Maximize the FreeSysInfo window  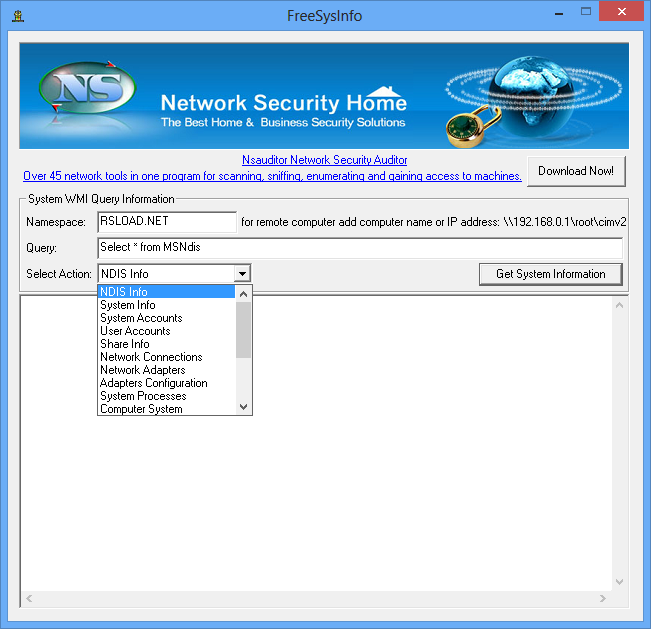pyautogui.click(x=586, y=12)
